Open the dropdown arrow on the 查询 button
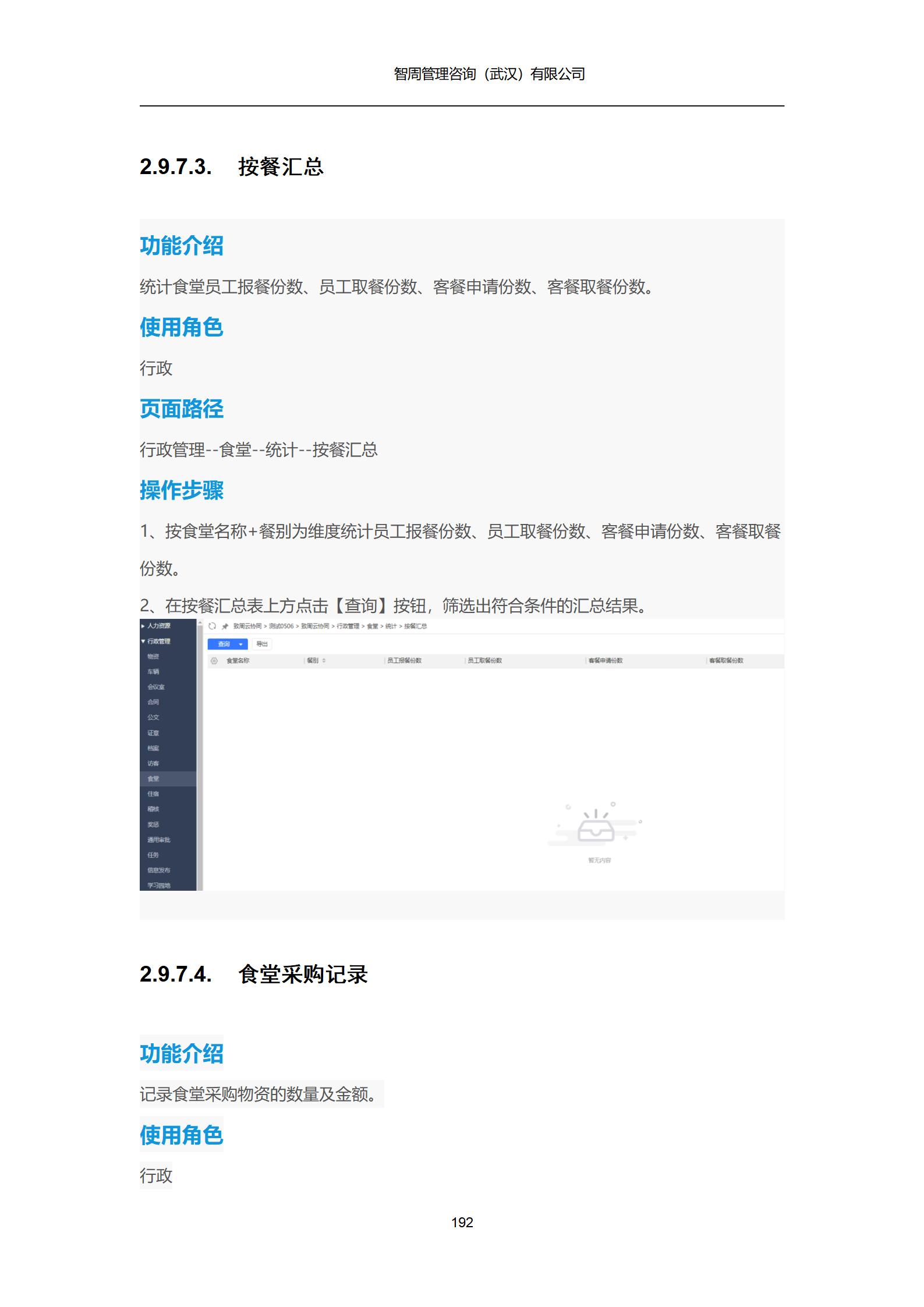 (x=240, y=644)
